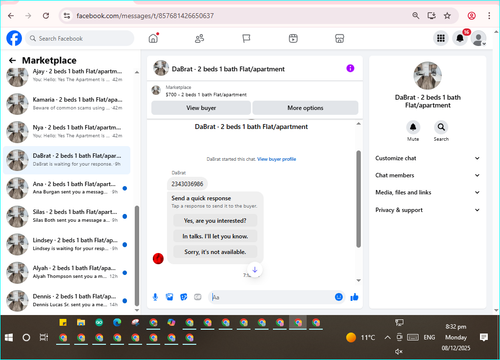Open the Friends icon in top navigation
The image size is (500, 360).
coord(199,39)
